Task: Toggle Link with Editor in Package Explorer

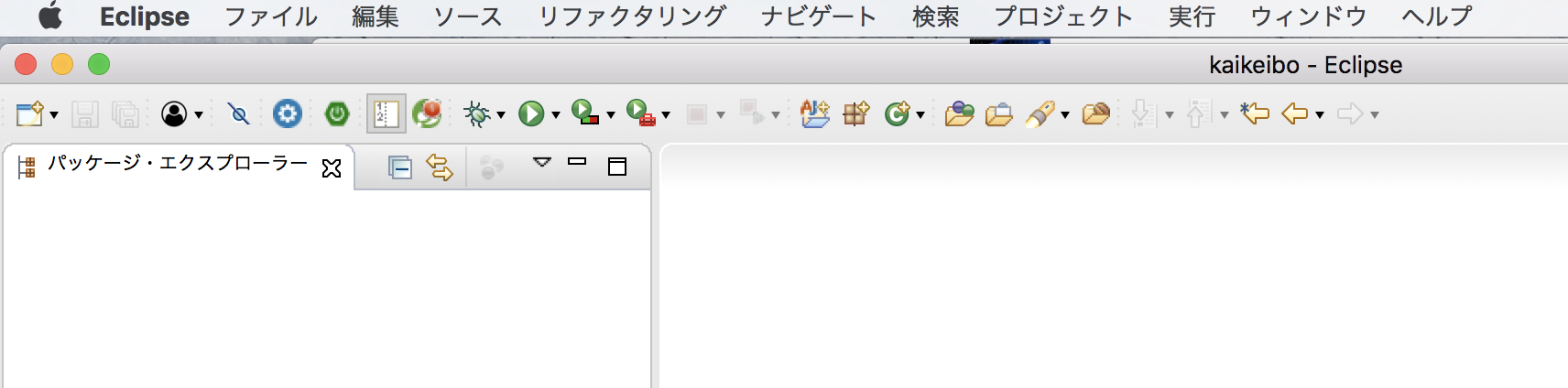Action: [440, 167]
